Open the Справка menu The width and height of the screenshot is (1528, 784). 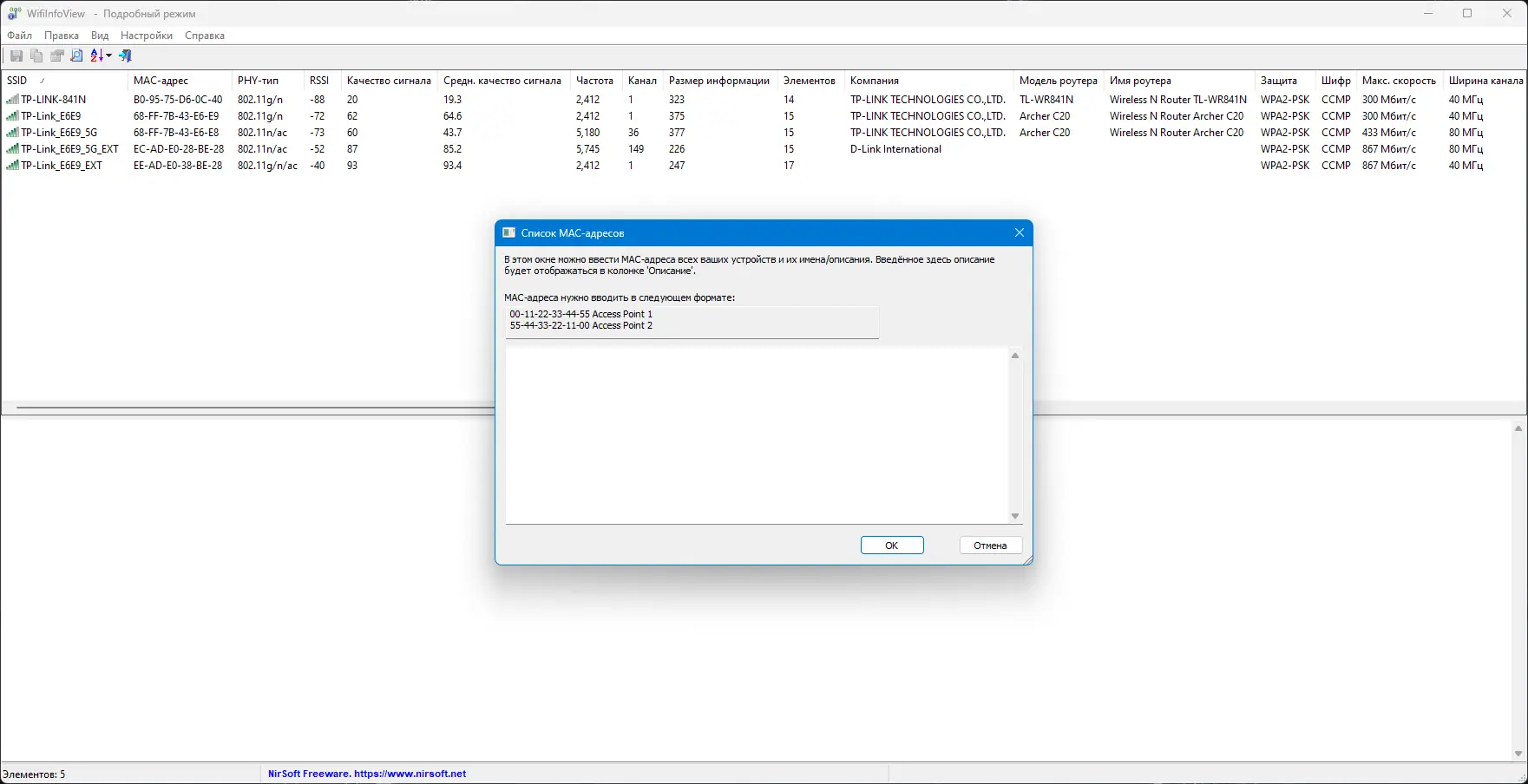point(205,36)
